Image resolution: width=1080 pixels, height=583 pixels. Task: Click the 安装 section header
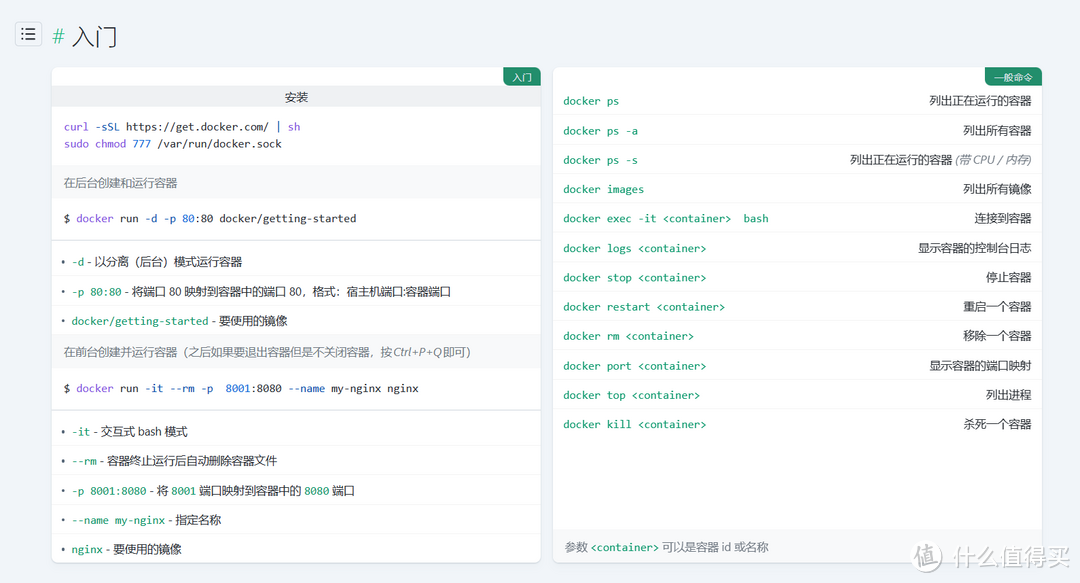pos(296,97)
